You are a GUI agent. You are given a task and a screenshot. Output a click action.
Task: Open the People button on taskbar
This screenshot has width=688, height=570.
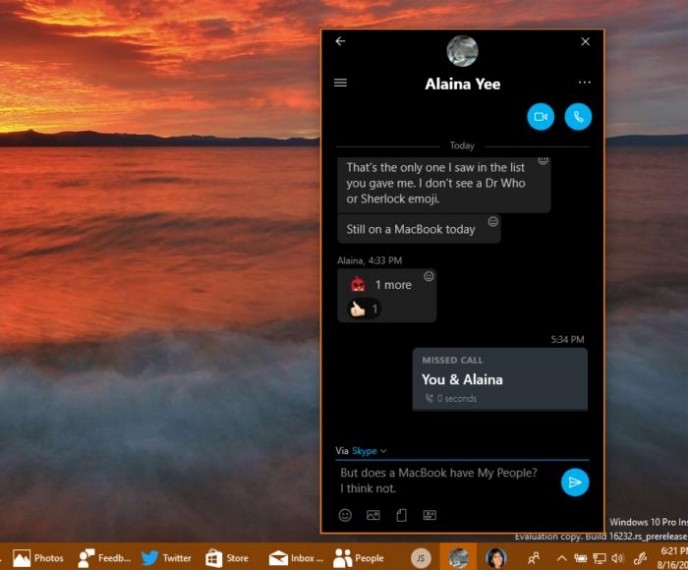[x=358, y=558]
